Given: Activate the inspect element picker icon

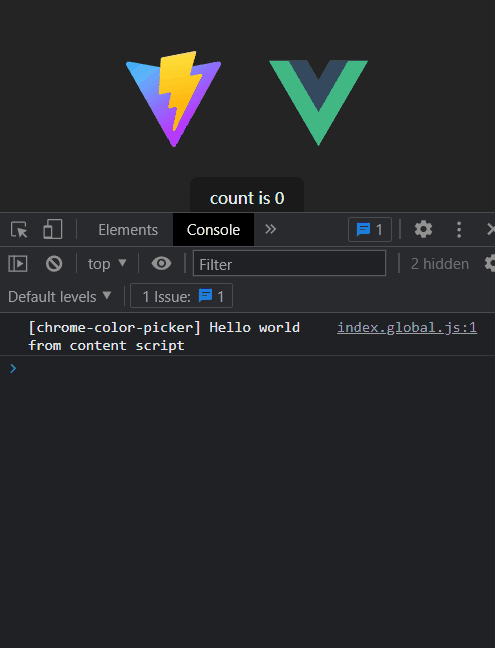Looking at the screenshot, I should point(19,230).
